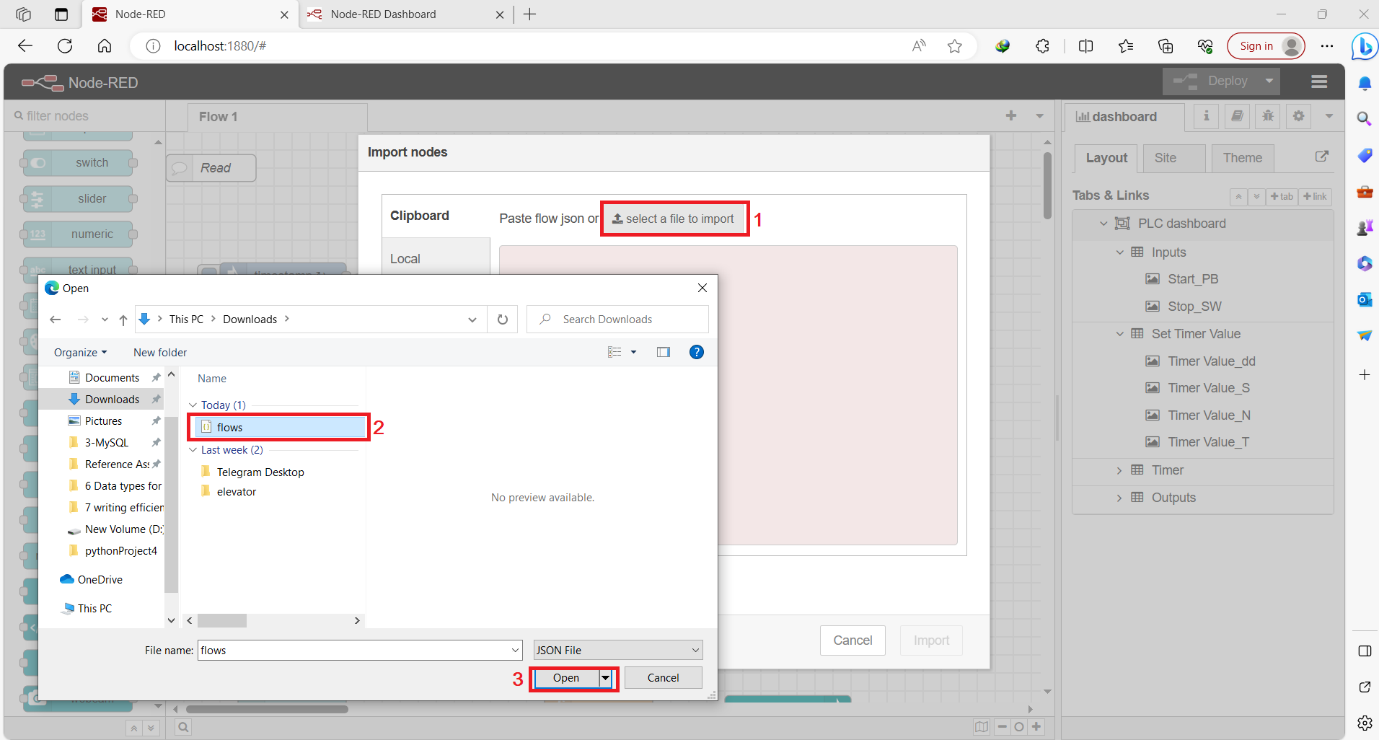1379x740 pixels.
Task: Expand all dashboard tabs with down chevrons
Action: point(1257,197)
